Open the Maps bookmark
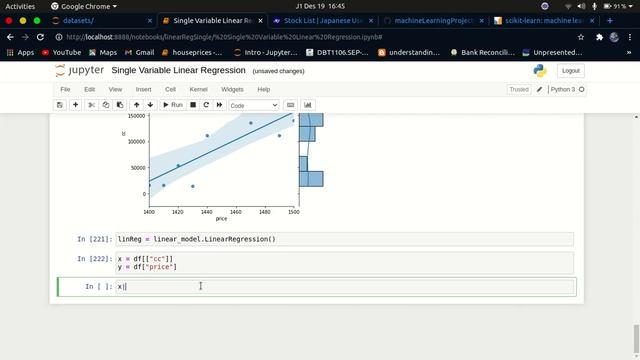This screenshot has width=640, height=360. click(103, 52)
